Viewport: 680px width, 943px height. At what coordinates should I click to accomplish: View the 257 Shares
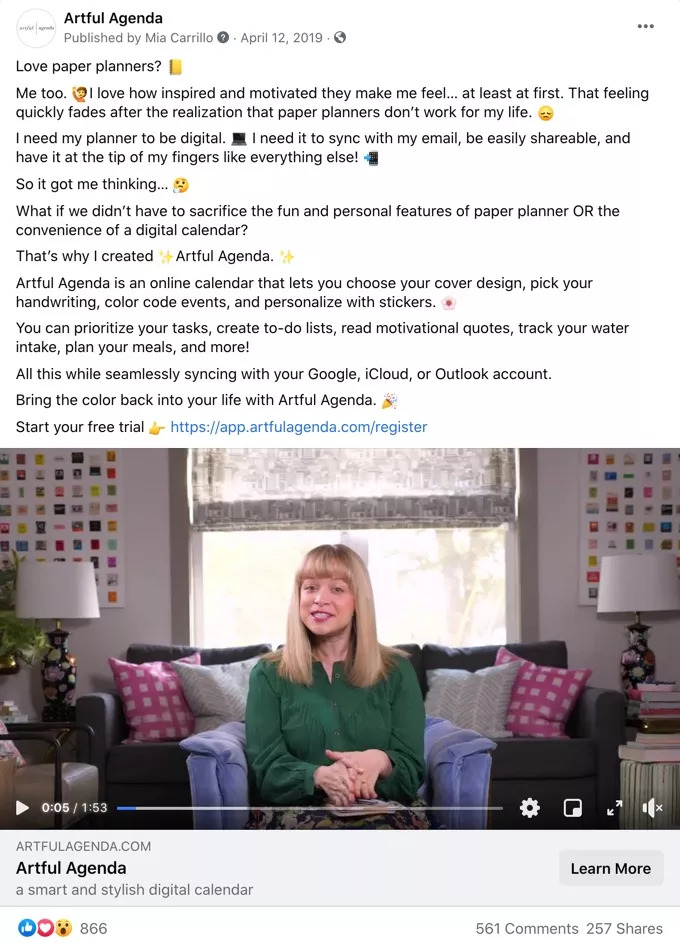pyautogui.click(x=625, y=929)
